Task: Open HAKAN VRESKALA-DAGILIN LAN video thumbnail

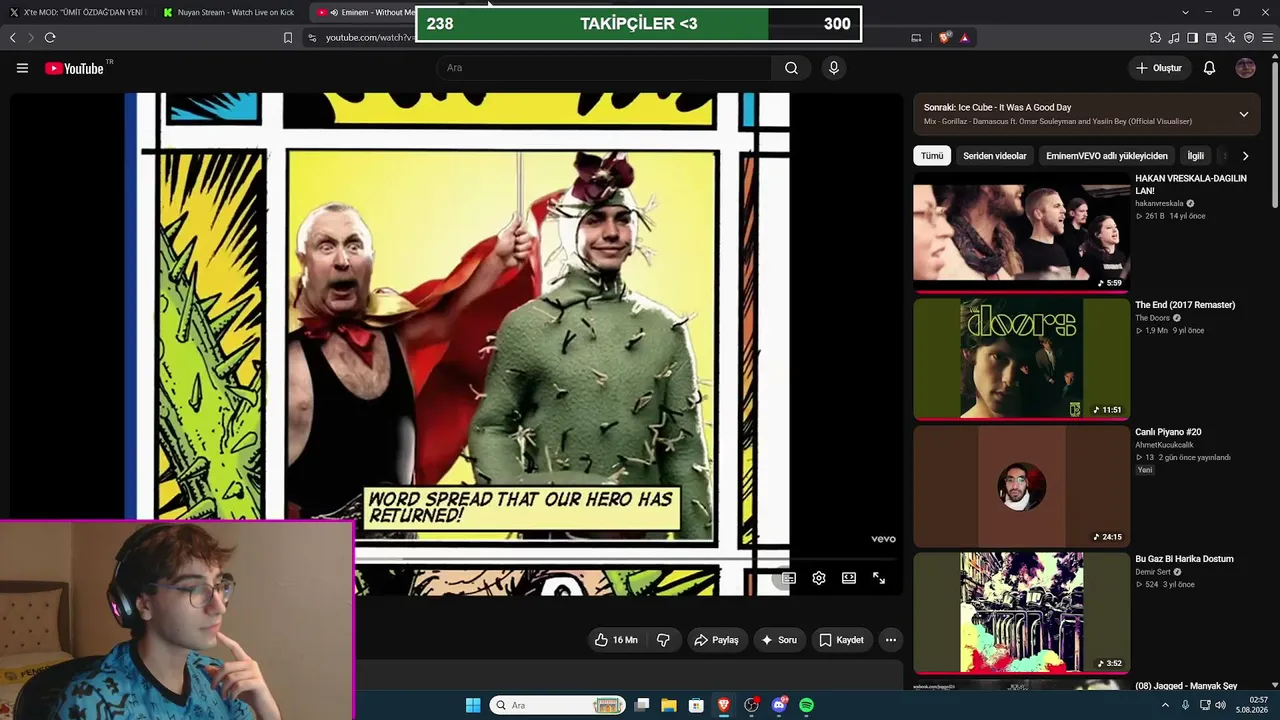Action: tap(1021, 233)
